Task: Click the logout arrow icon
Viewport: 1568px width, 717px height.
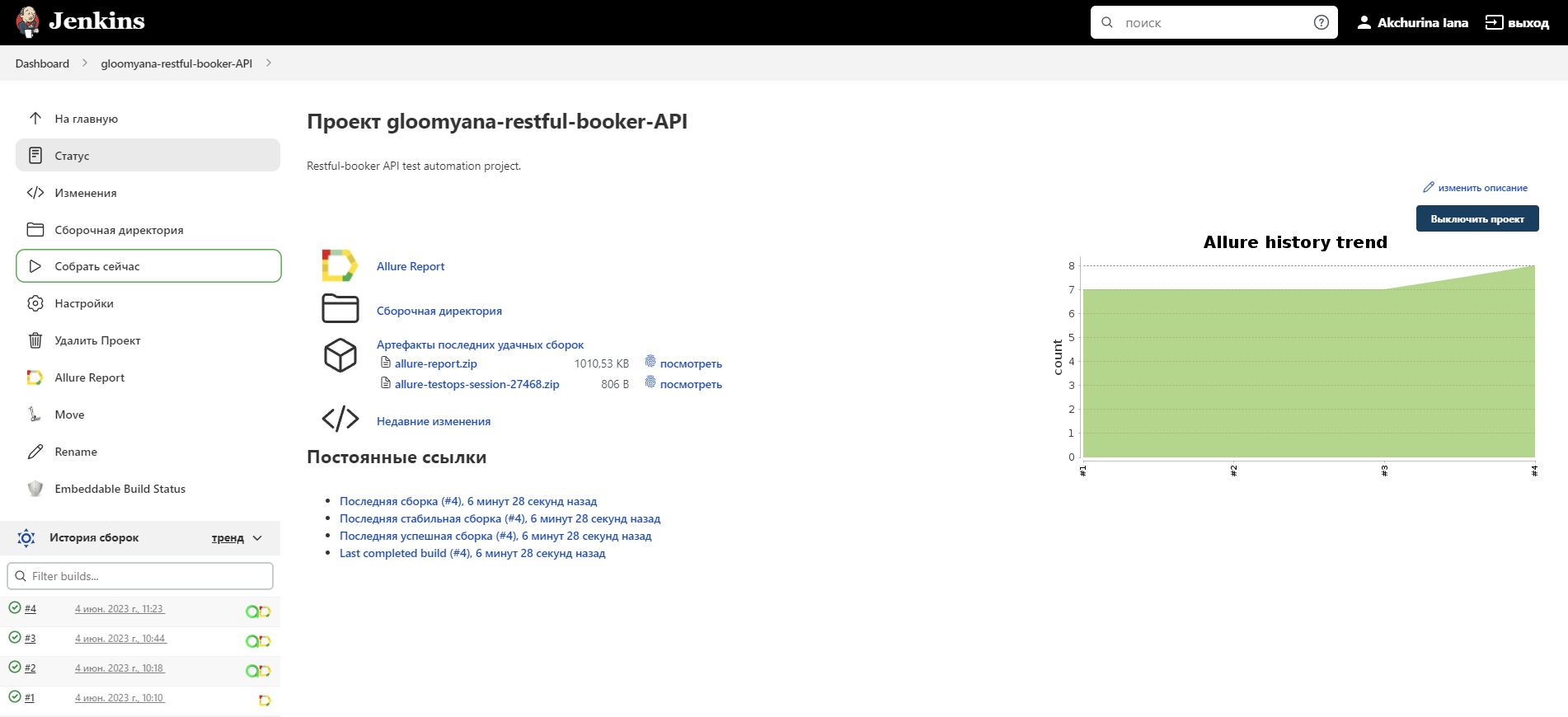Action: (1494, 22)
